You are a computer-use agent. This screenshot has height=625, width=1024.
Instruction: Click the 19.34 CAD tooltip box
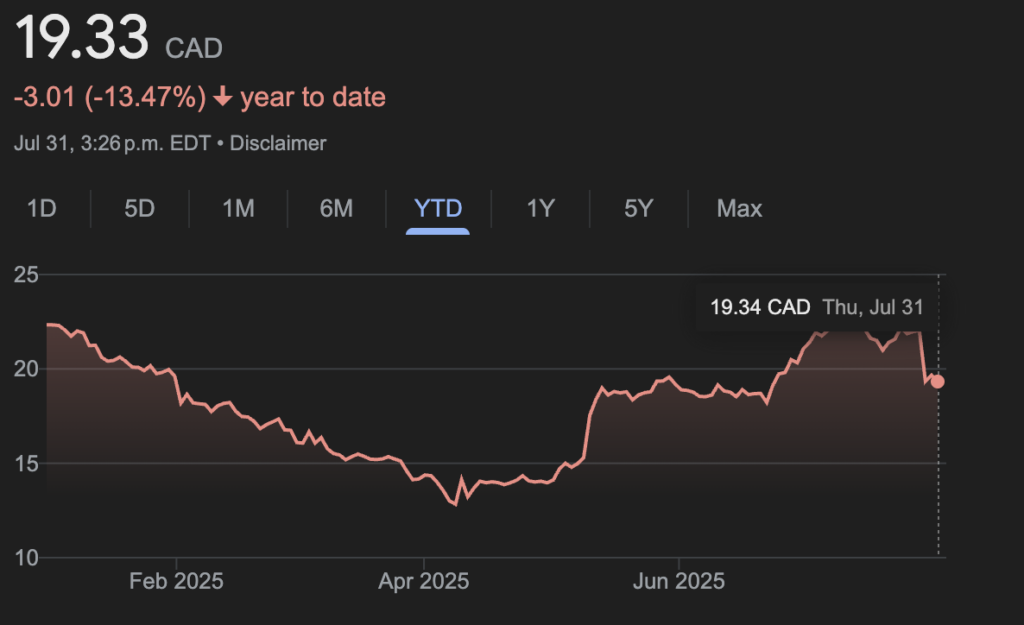[x=816, y=307]
